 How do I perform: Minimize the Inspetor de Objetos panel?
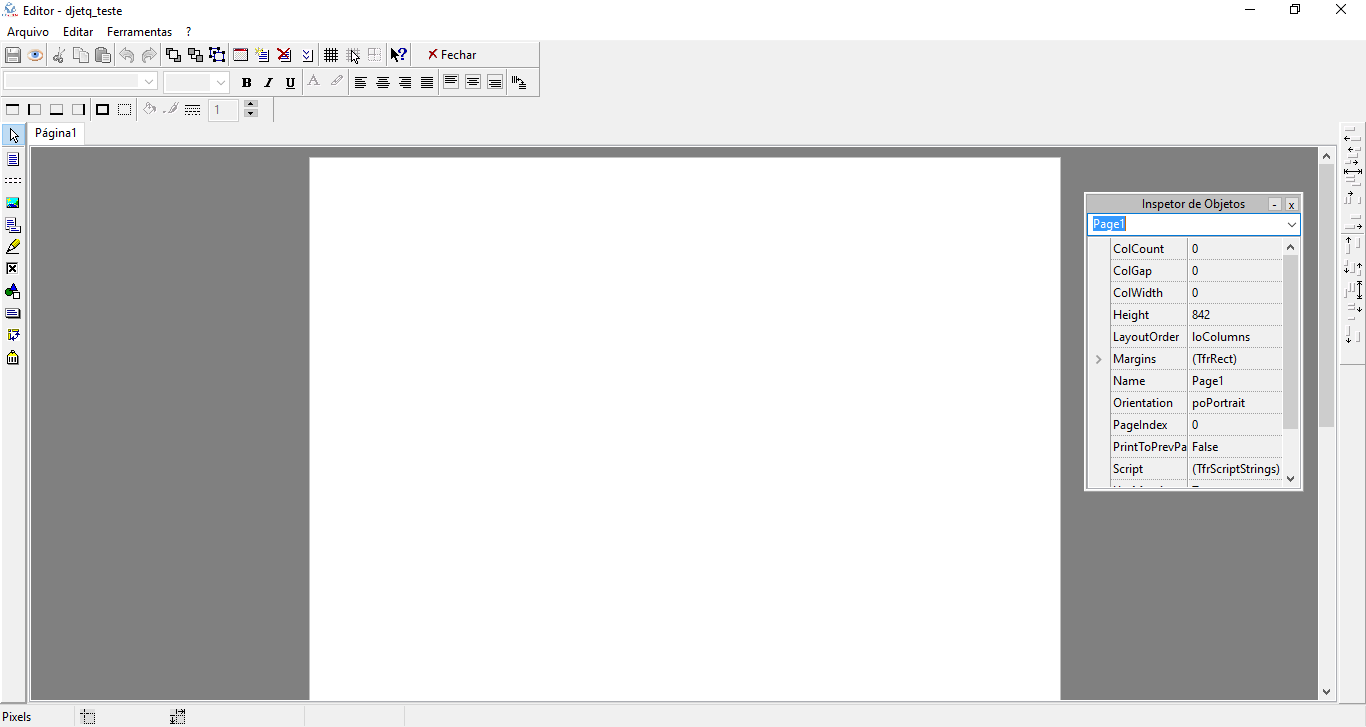tap(1274, 205)
